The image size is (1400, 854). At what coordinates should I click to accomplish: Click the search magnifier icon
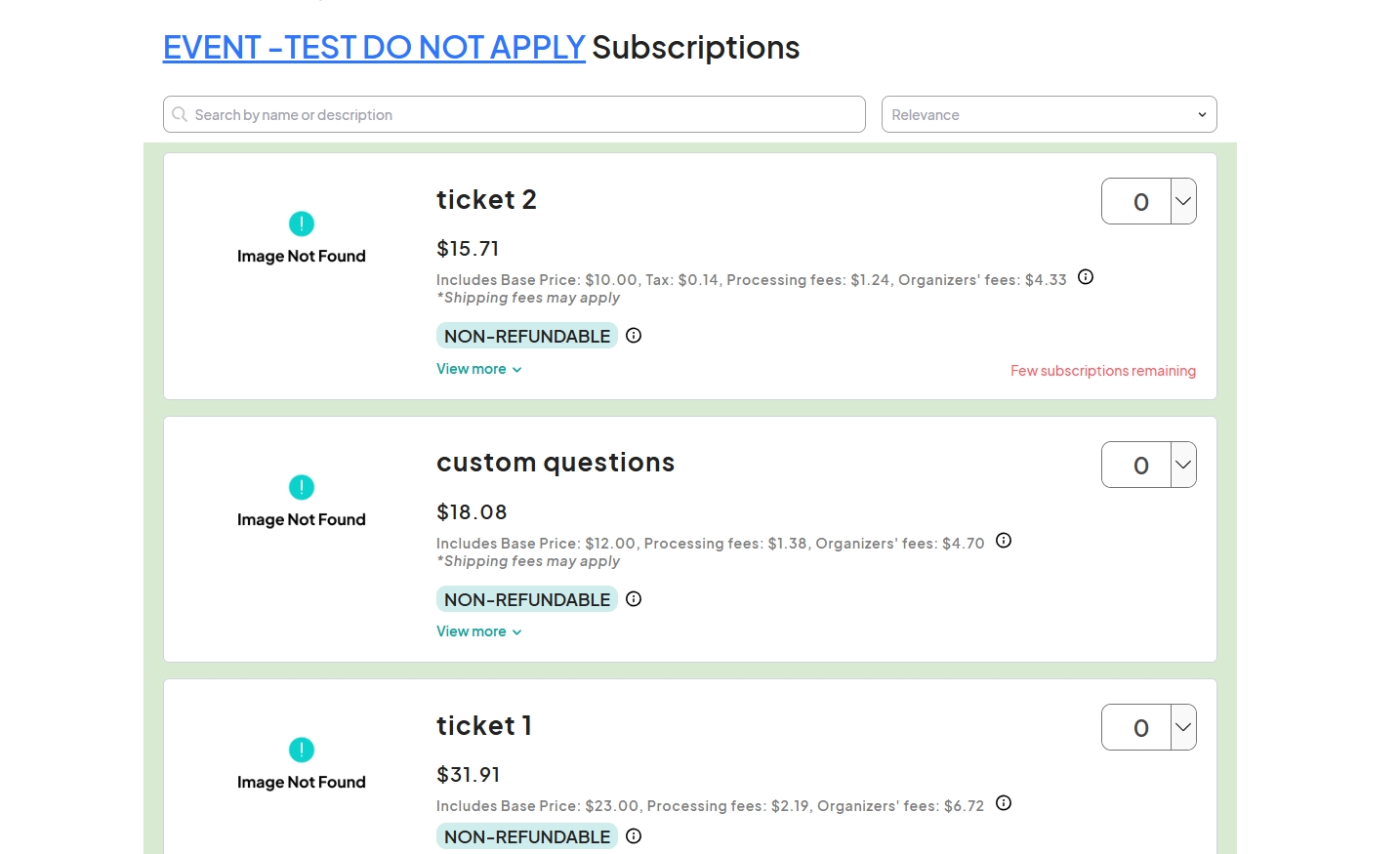pyautogui.click(x=180, y=114)
